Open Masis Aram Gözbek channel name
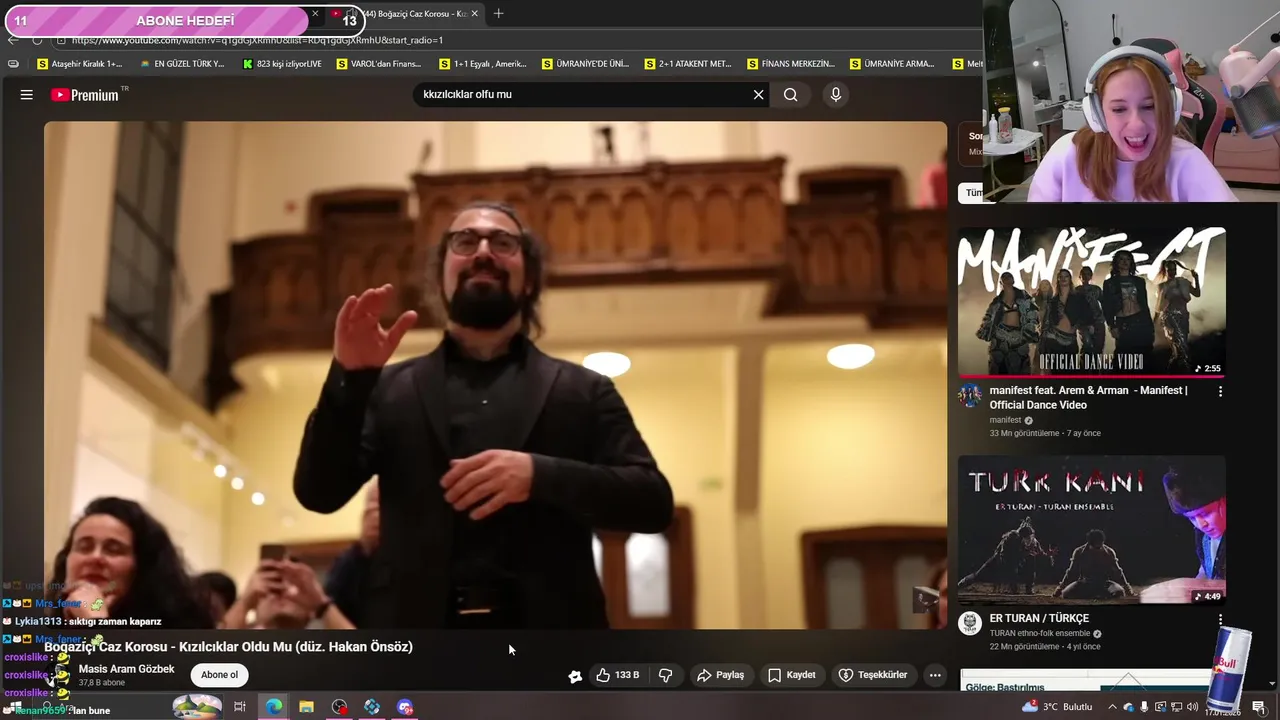 click(127, 669)
